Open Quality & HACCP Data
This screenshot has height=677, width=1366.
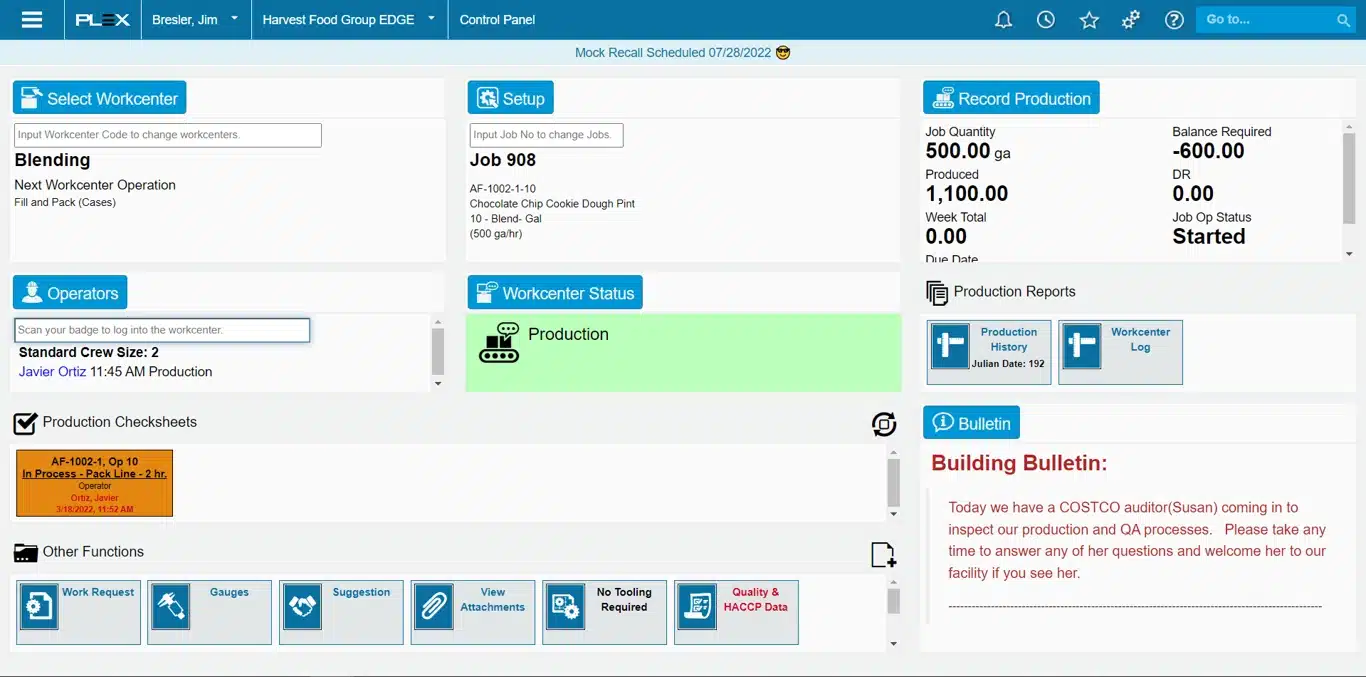tap(736, 612)
